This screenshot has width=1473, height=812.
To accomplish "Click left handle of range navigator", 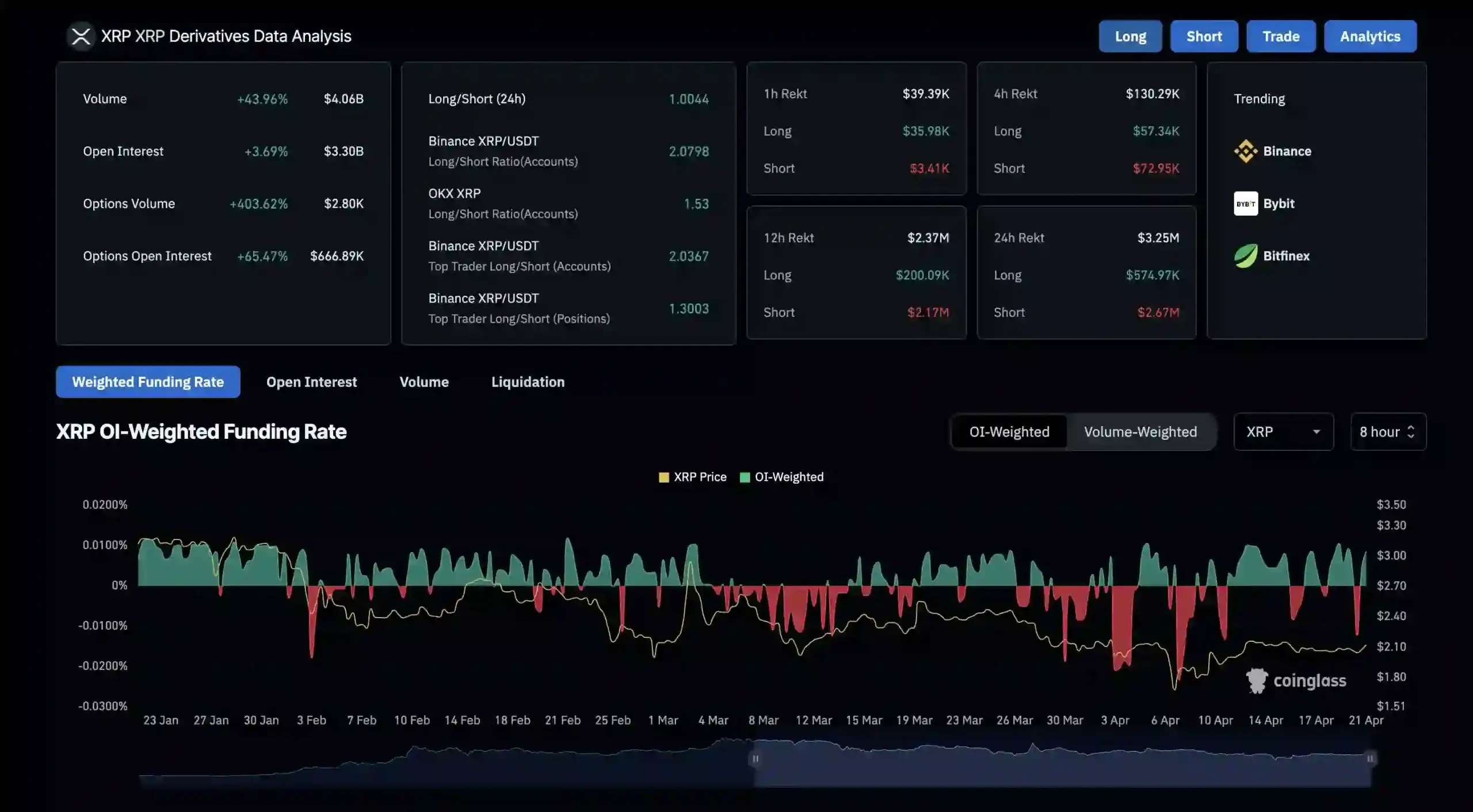I will 755,759.
